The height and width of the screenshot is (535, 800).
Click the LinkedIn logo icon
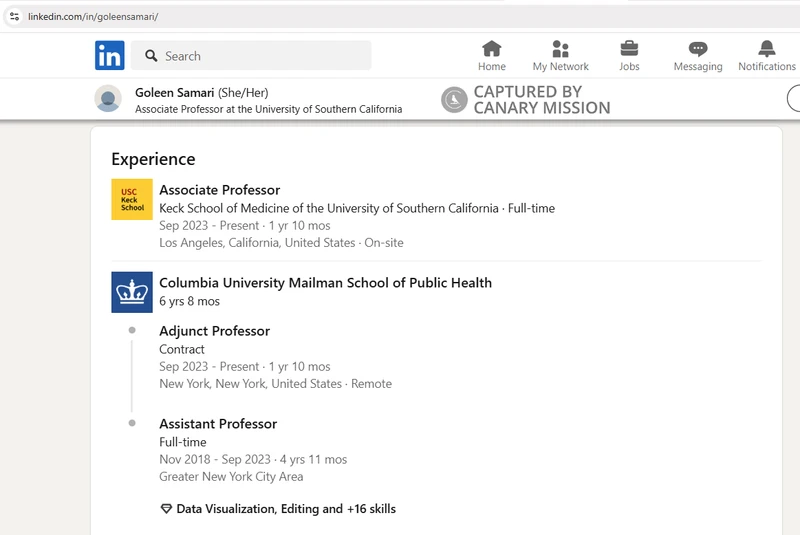pyautogui.click(x=109, y=55)
